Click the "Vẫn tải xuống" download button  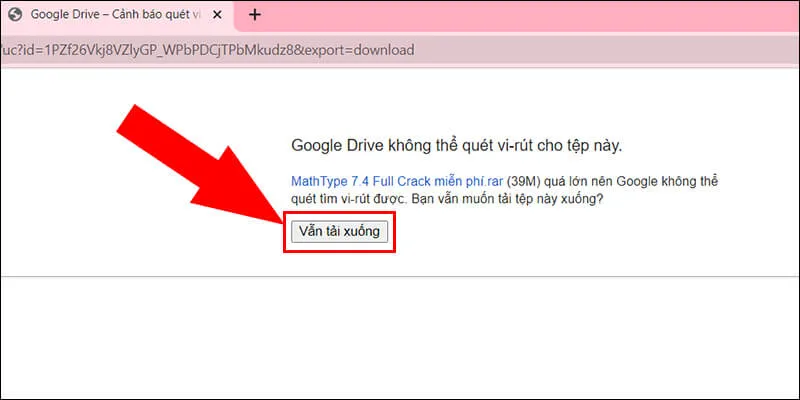click(339, 232)
